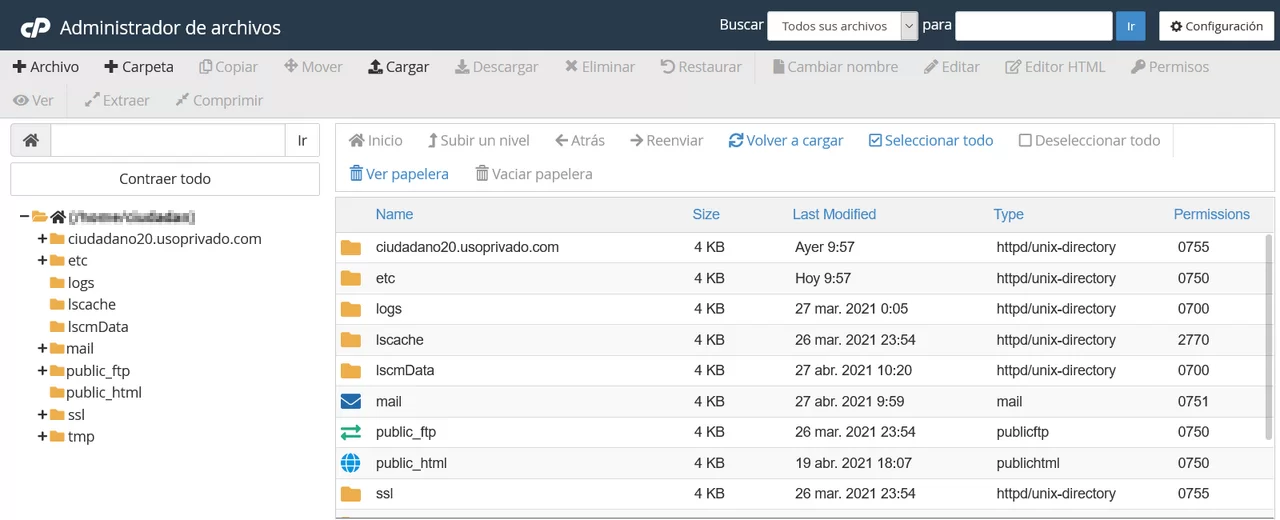Sort by Name column header
Screen dimensions: 1280x520
(x=394, y=214)
